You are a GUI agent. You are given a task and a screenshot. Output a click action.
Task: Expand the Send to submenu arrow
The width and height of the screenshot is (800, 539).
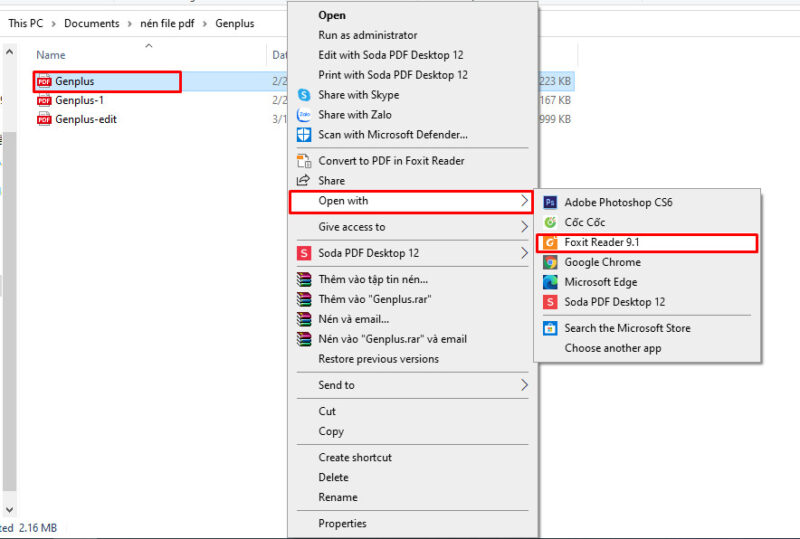coord(524,385)
